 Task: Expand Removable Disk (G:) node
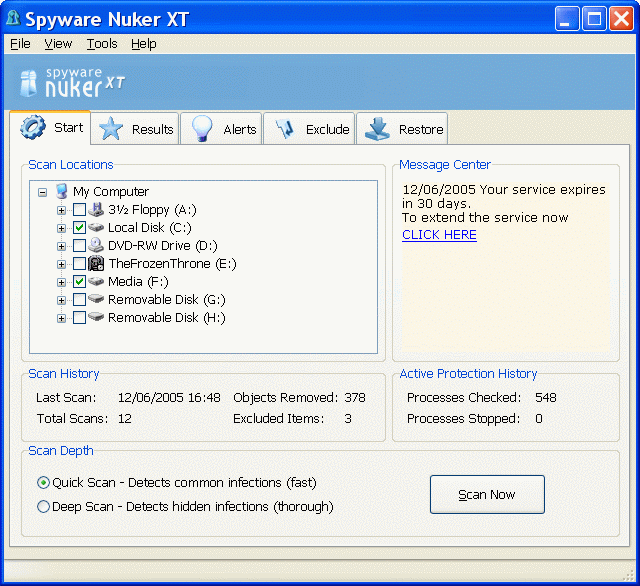pyautogui.click(x=61, y=300)
